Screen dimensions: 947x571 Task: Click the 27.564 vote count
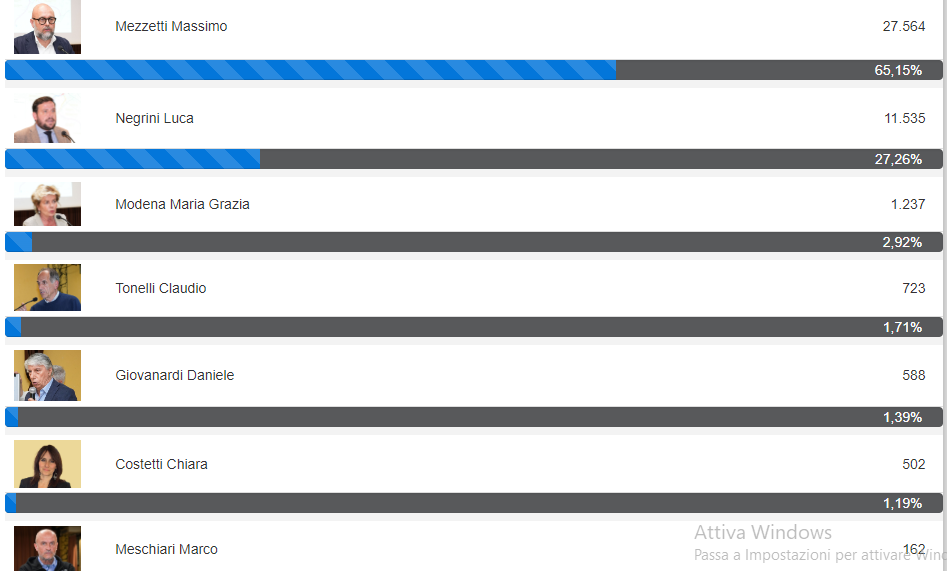coord(903,26)
